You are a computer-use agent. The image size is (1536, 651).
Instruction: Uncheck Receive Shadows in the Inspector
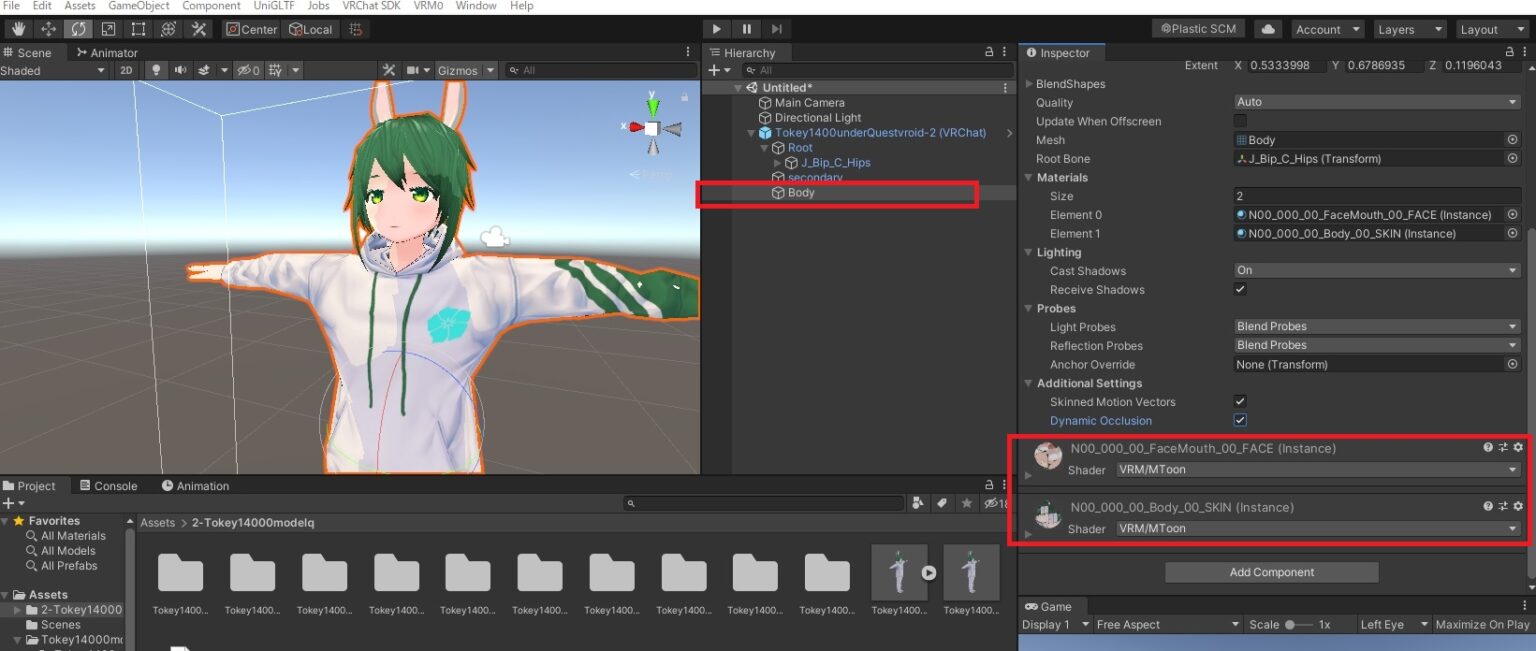tap(1239, 289)
